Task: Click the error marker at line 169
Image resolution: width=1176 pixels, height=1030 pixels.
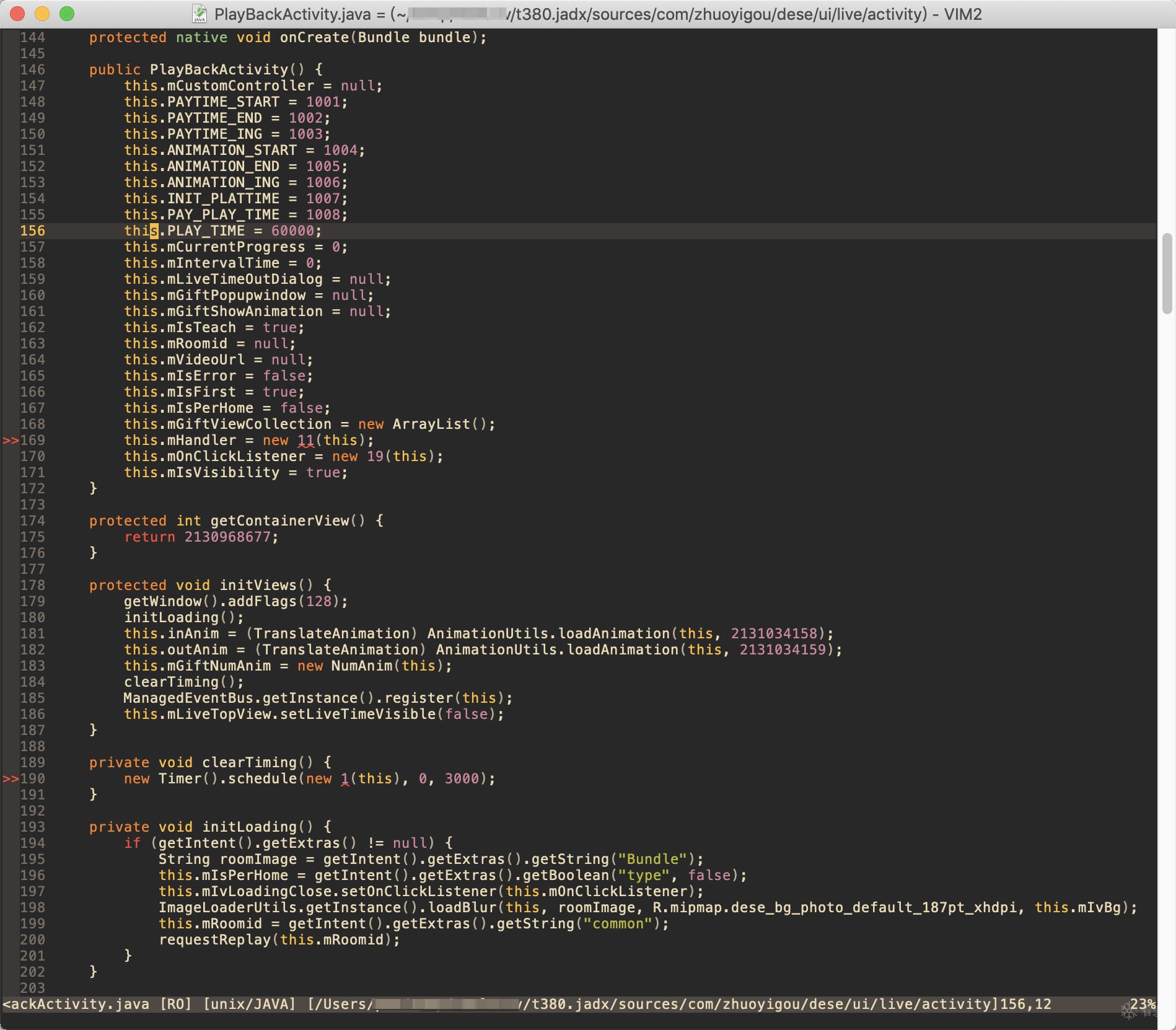Action: click(x=11, y=441)
